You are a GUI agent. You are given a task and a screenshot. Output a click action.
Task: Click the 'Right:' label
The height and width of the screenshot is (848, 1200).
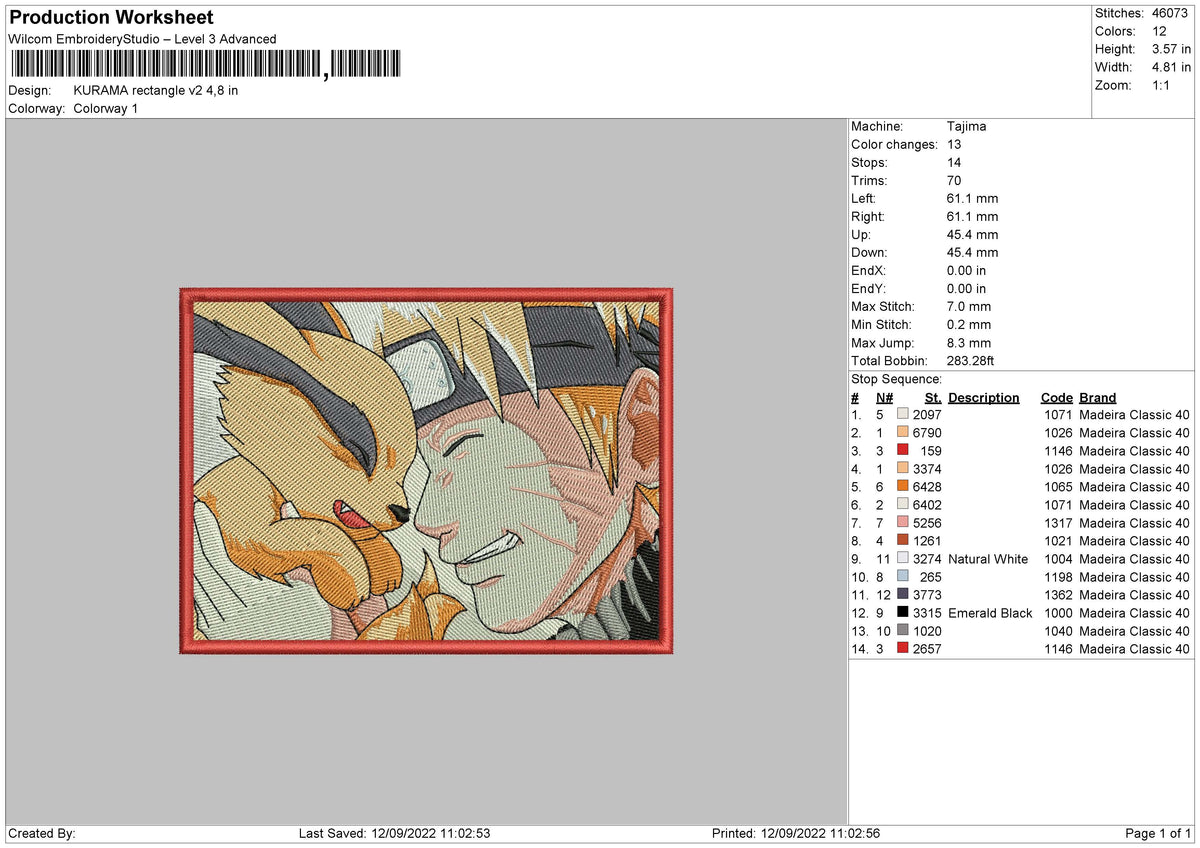click(867, 217)
